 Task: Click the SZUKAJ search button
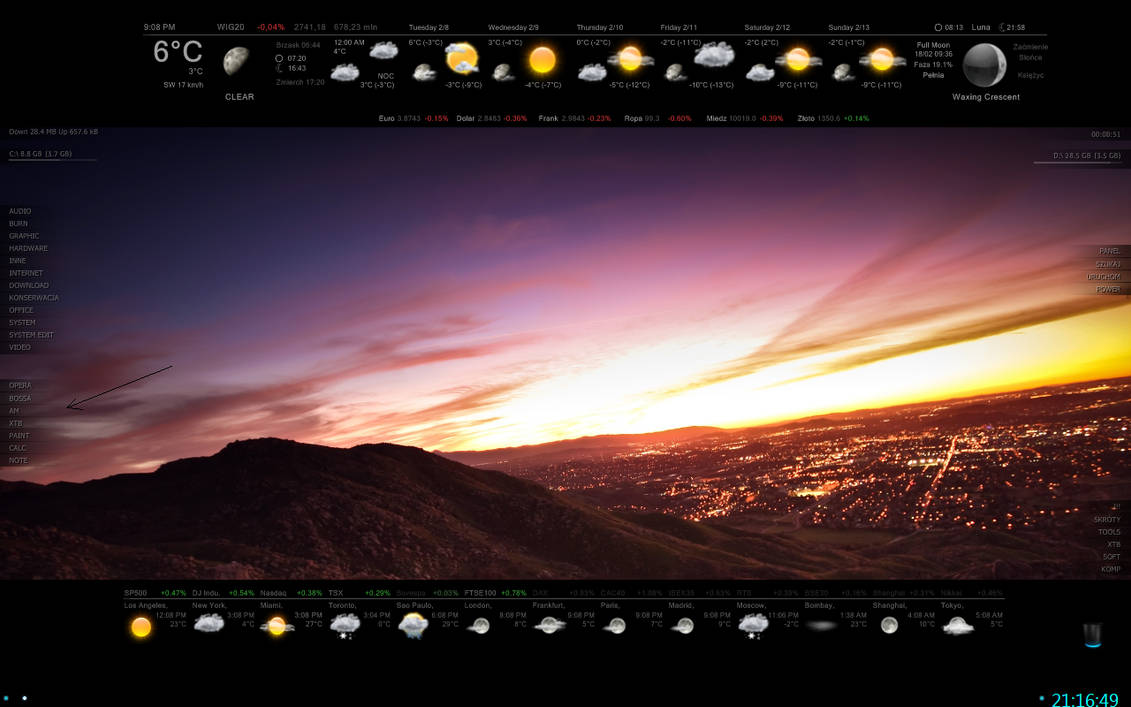tap(1107, 264)
